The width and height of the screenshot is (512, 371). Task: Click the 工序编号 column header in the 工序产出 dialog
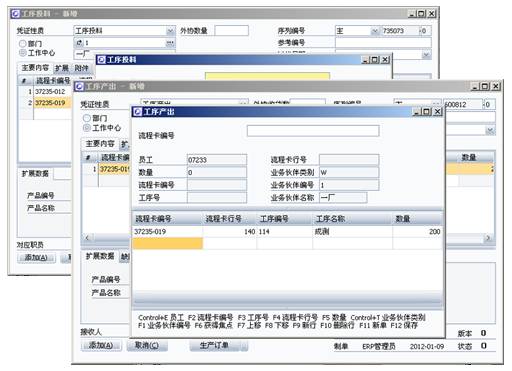point(284,219)
